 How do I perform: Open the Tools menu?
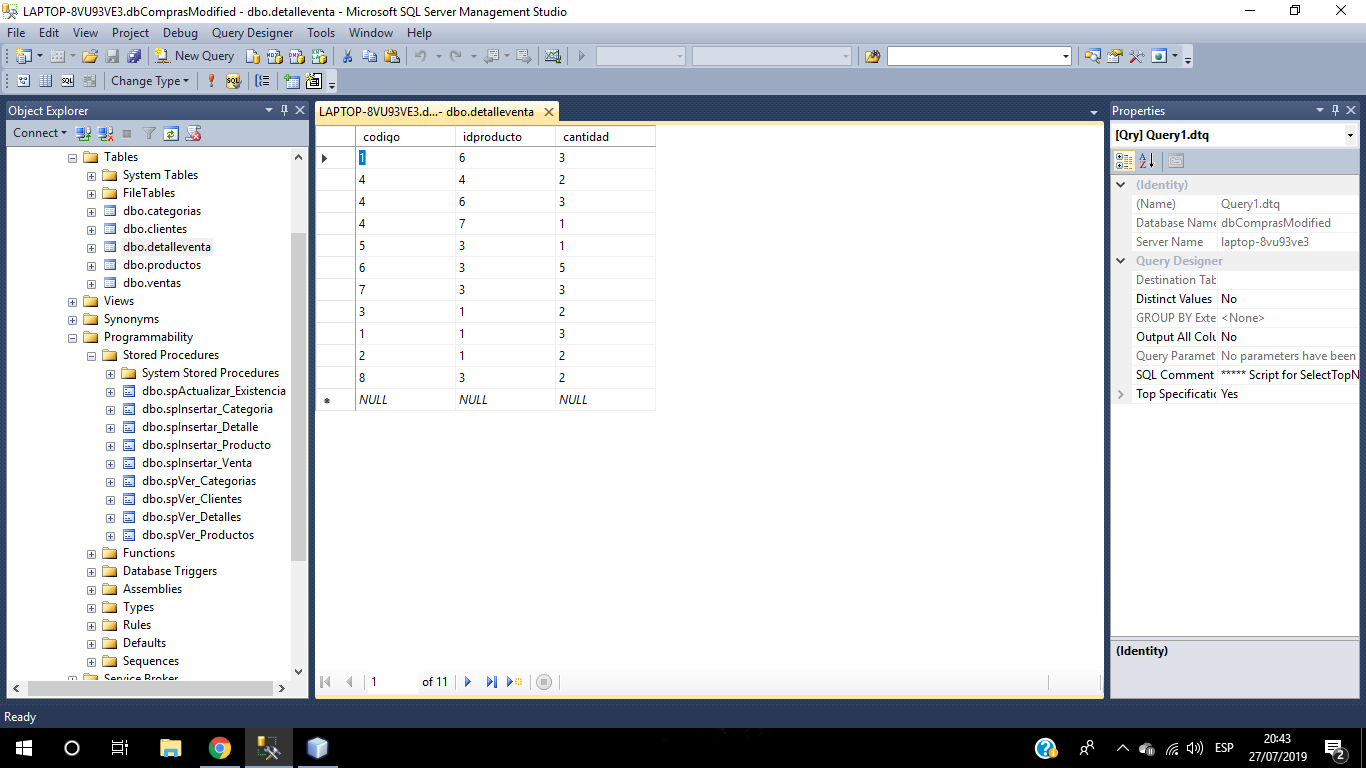click(x=321, y=33)
